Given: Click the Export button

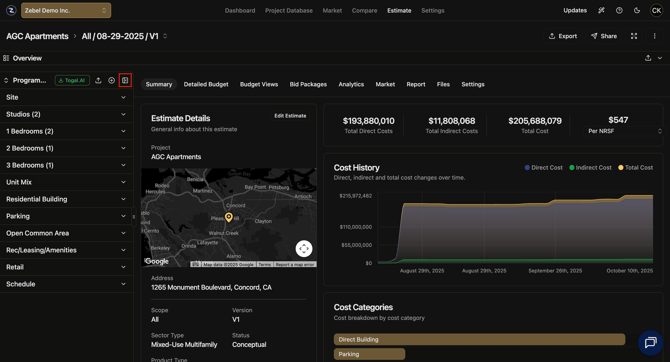Looking at the screenshot, I should (x=563, y=36).
